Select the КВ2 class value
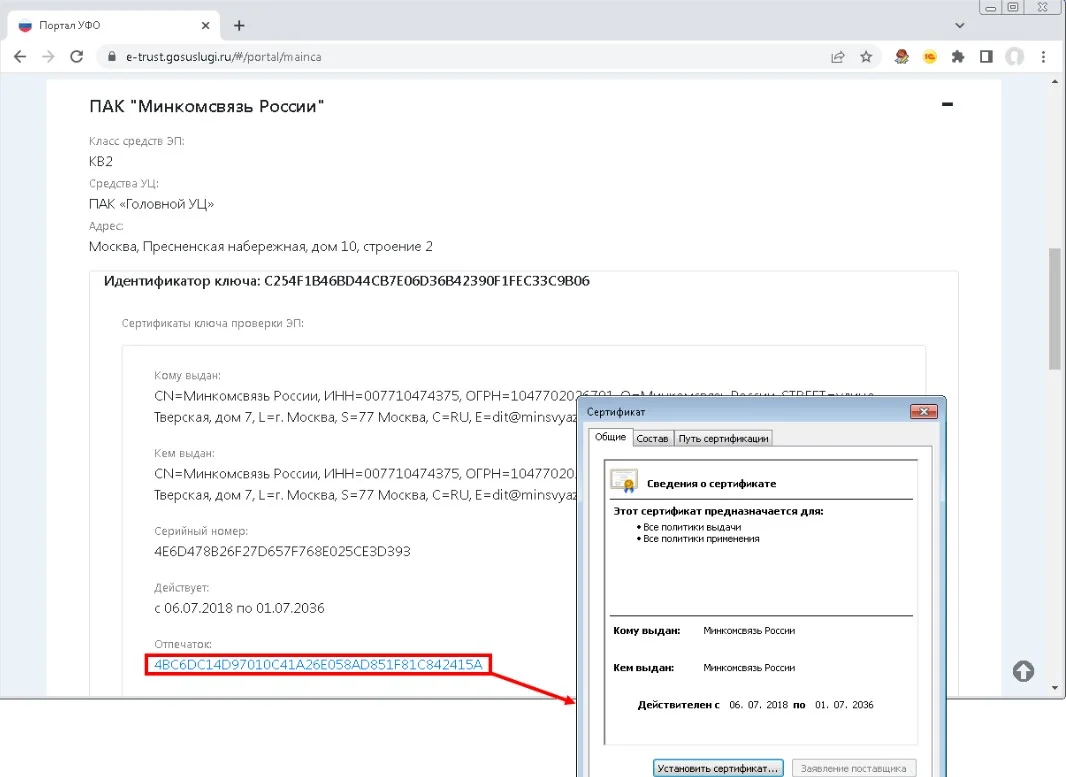 coord(101,161)
